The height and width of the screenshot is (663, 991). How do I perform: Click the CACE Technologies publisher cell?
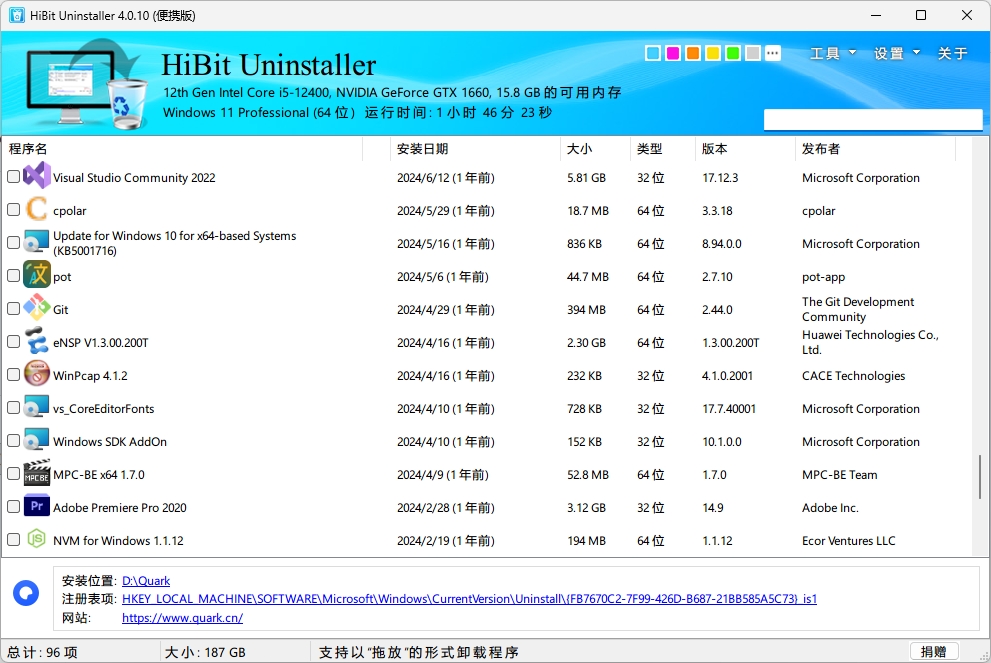click(853, 375)
